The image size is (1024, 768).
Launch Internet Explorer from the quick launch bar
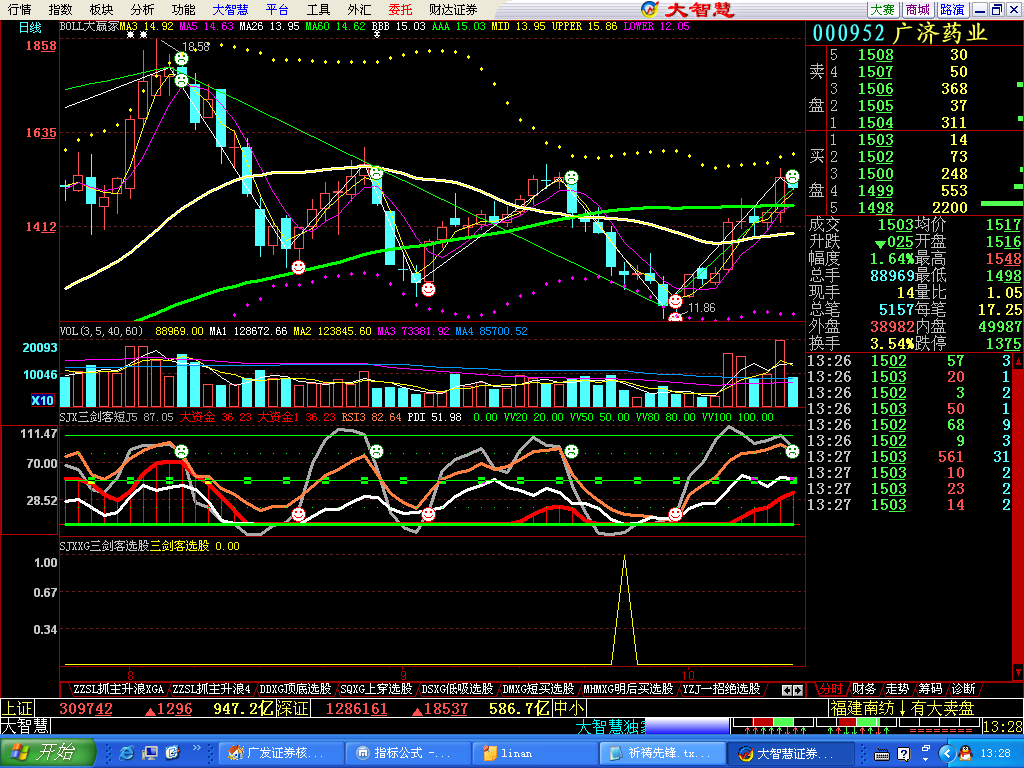(127, 753)
